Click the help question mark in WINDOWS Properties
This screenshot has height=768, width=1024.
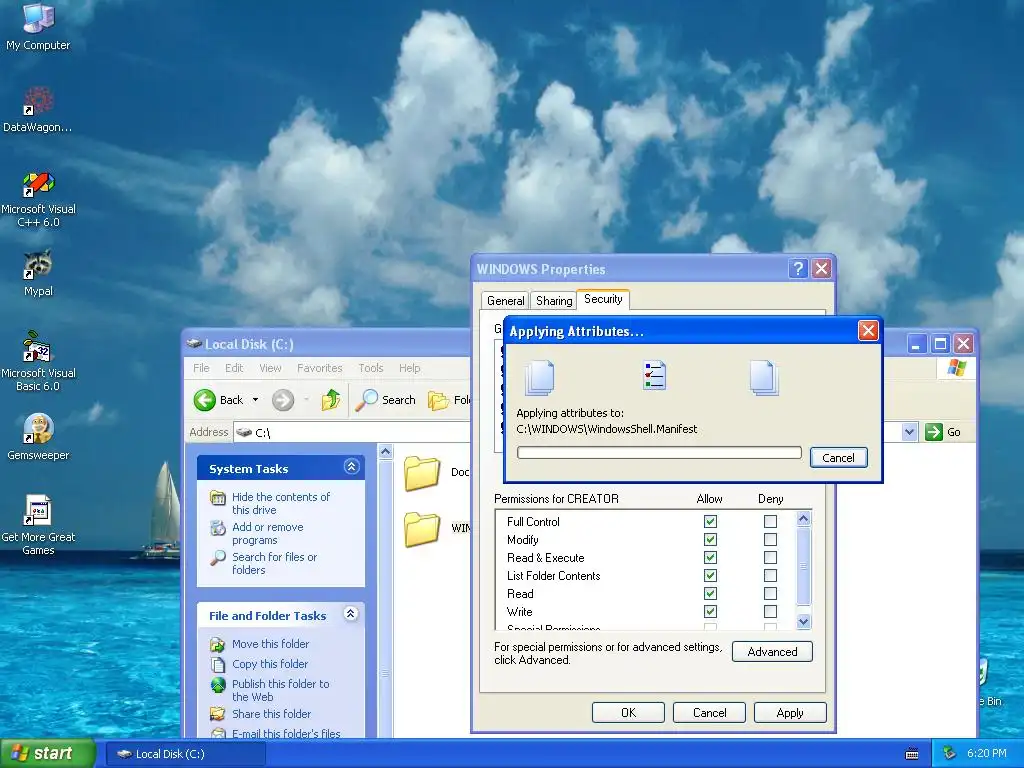pos(797,268)
